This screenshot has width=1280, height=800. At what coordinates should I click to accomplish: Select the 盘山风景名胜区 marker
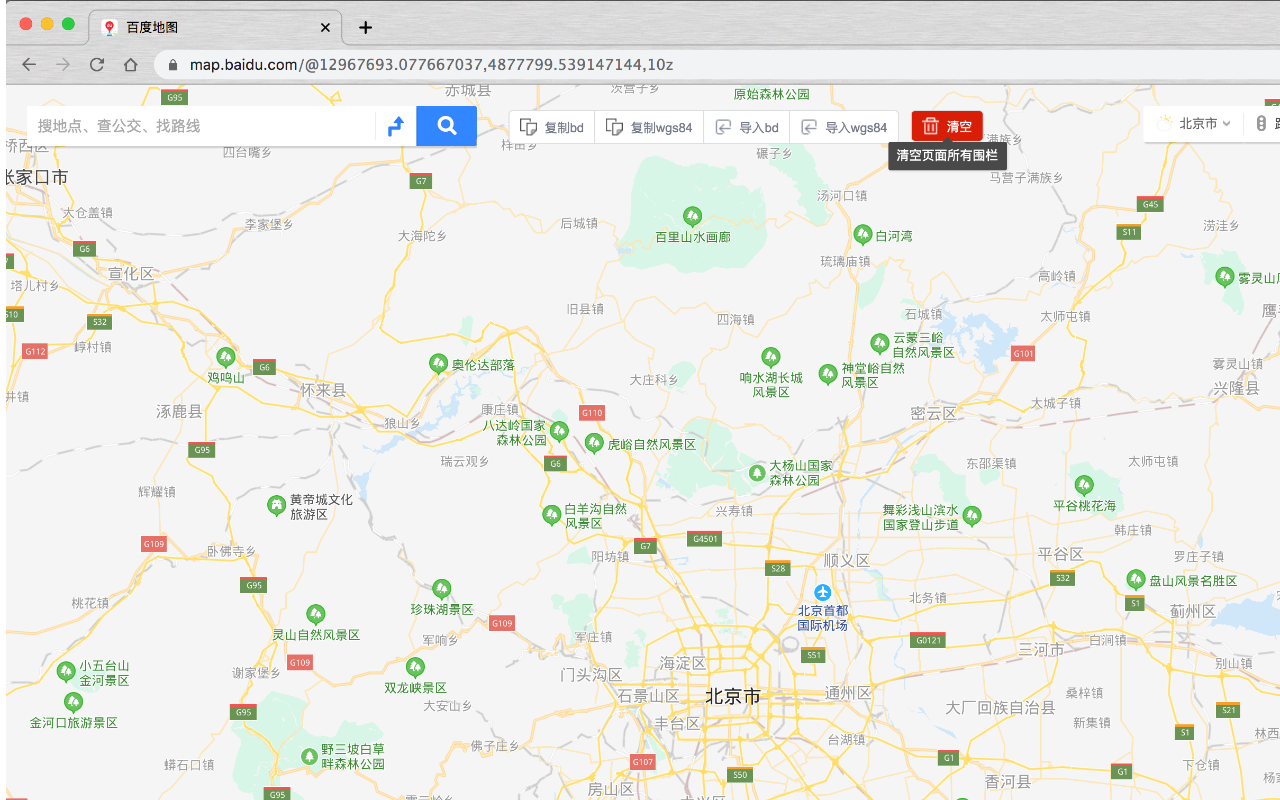click(x=1137, y=578)
